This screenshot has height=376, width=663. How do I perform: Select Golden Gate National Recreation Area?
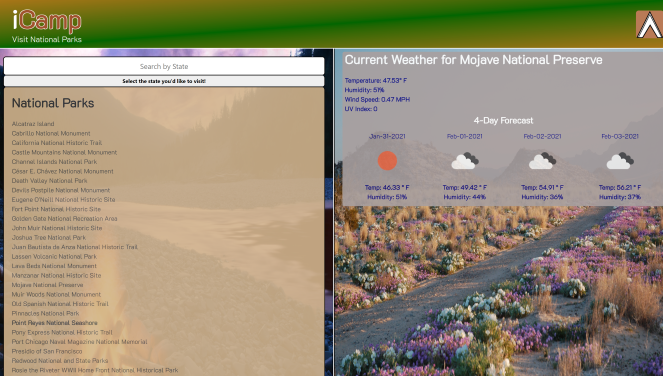pos(65,219)
